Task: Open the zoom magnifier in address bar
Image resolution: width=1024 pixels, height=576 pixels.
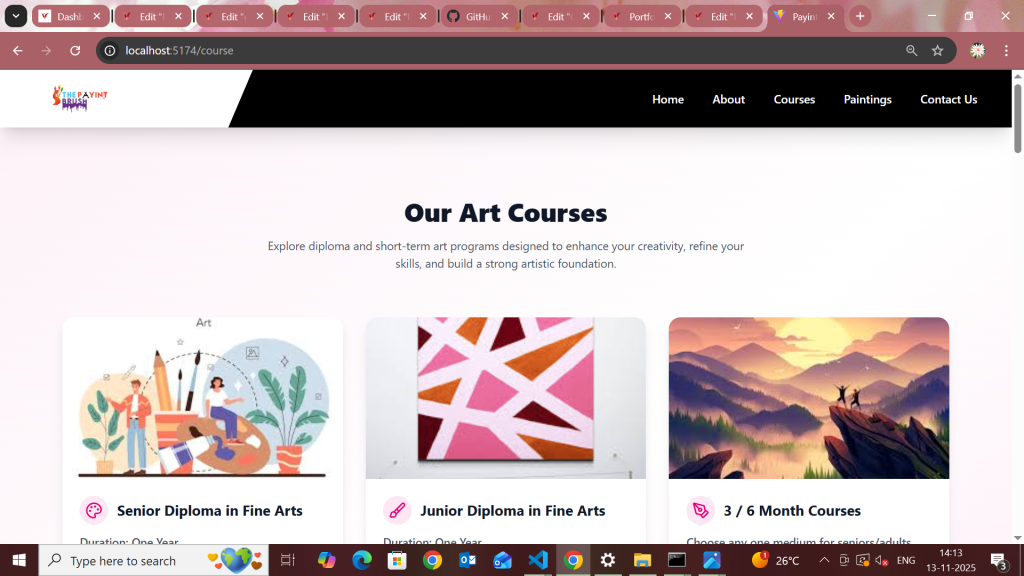Action: (912, 50)
